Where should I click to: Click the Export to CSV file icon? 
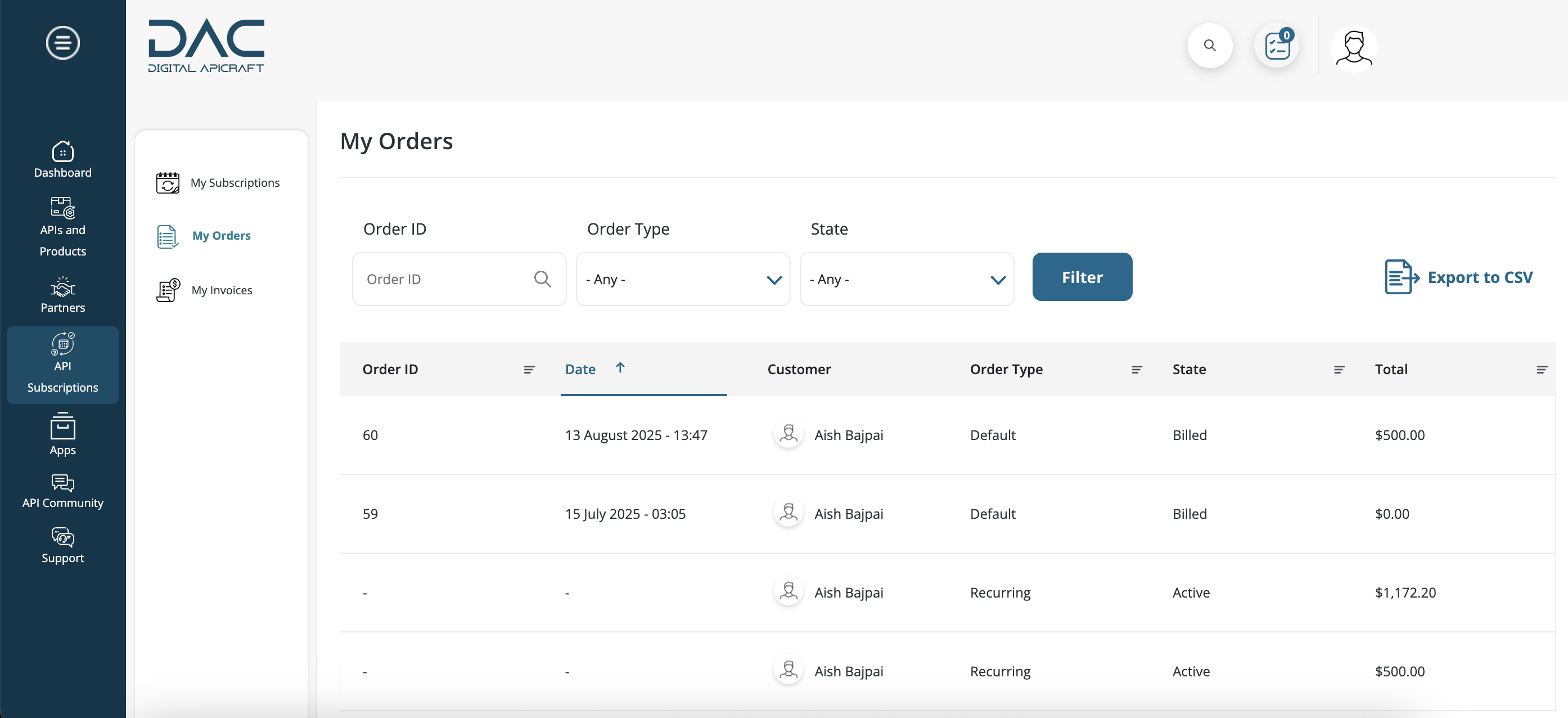tap(1401, 277)
